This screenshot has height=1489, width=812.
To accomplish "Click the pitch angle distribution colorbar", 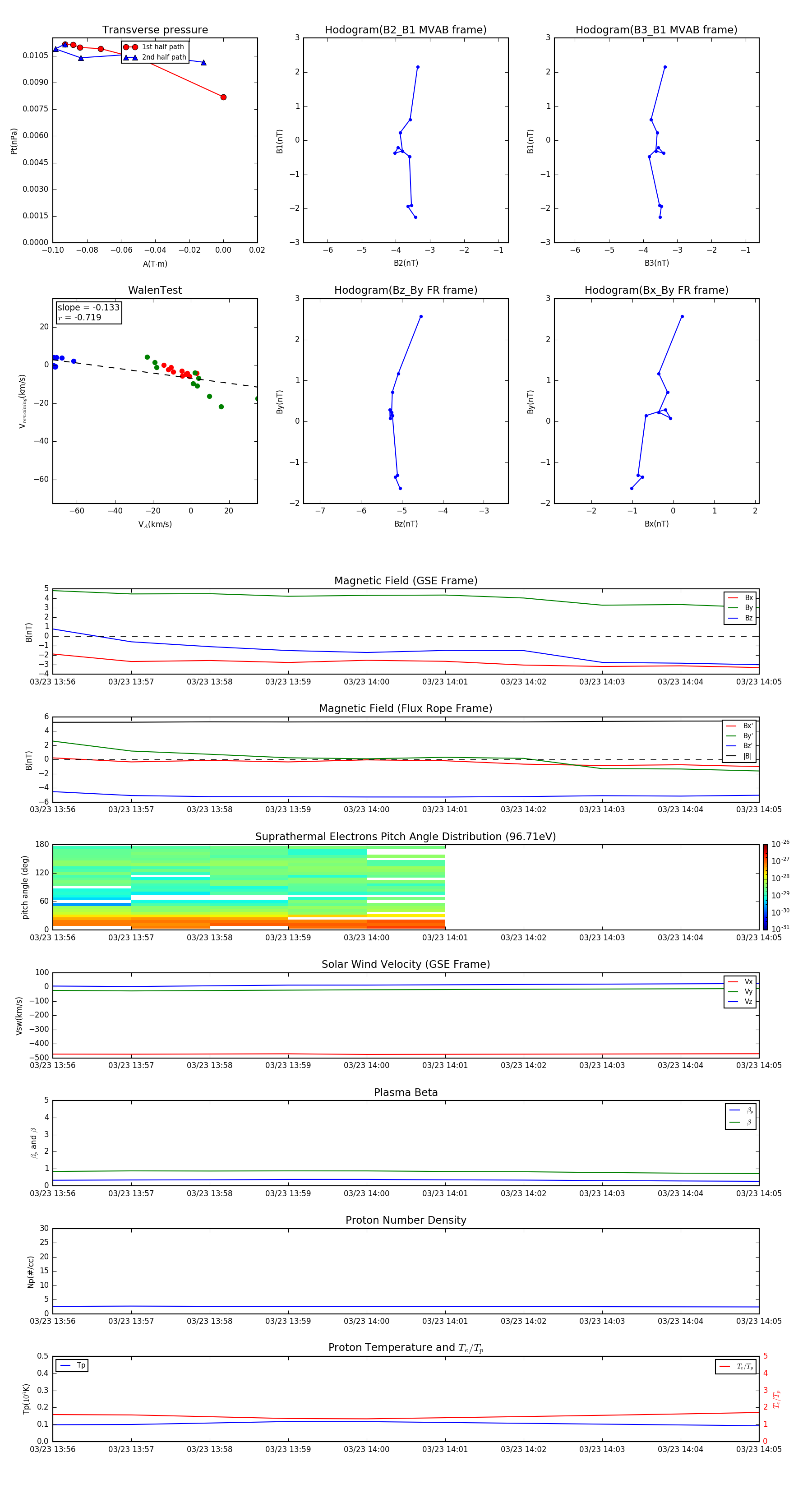I will point(765,887).
